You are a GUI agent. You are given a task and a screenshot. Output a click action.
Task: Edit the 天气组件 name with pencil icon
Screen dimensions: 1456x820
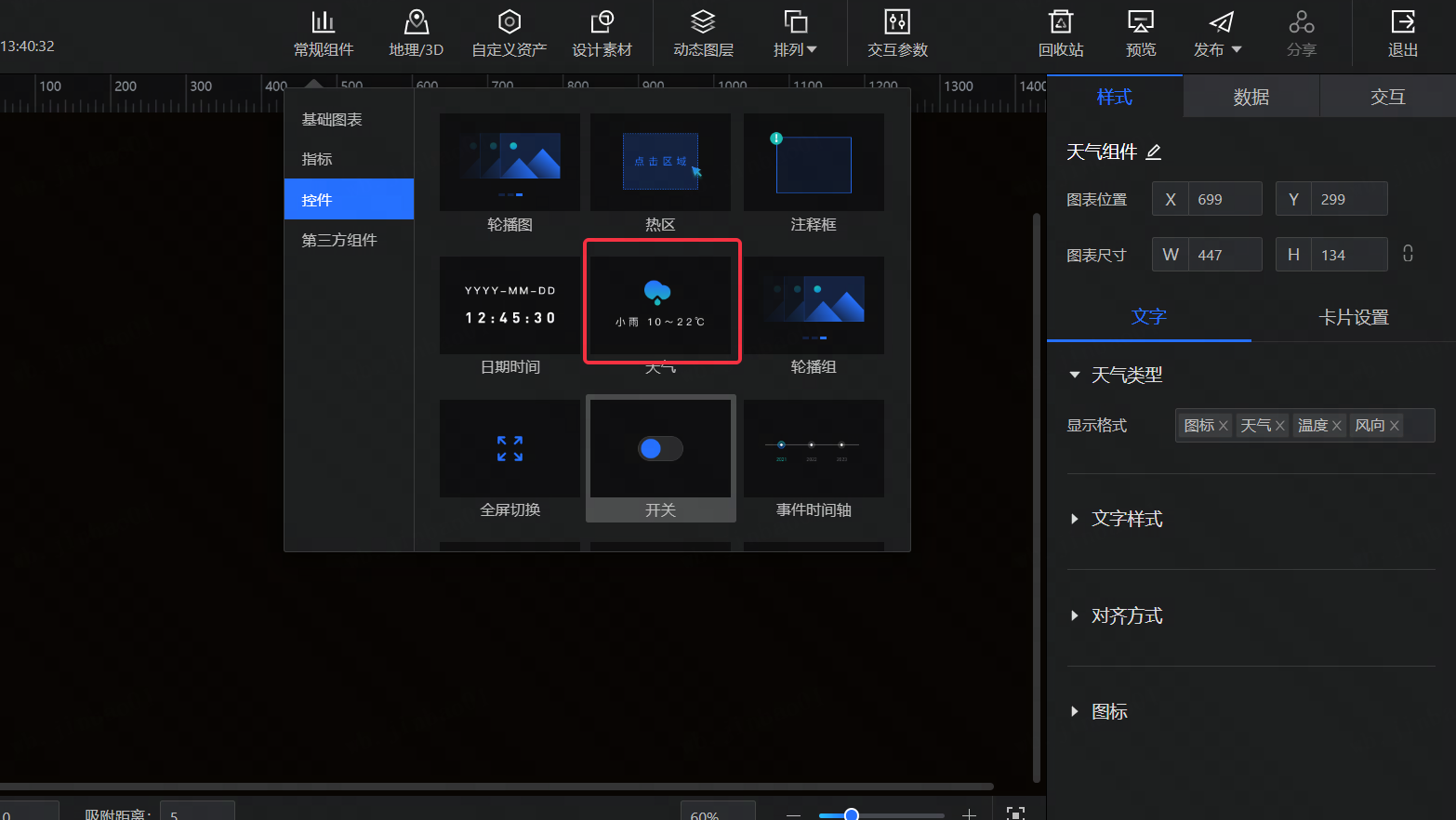click(x=1154, y=152)
